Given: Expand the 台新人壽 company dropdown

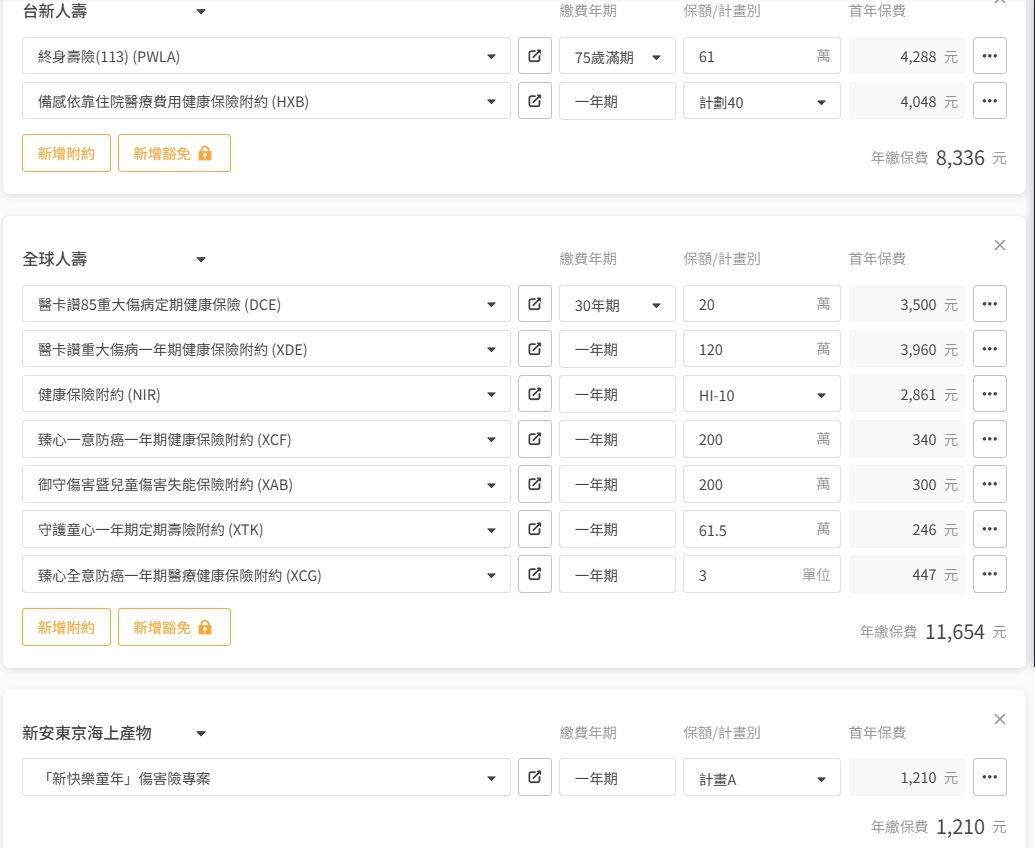Looking at the screenshot, I should coord(201,12).
